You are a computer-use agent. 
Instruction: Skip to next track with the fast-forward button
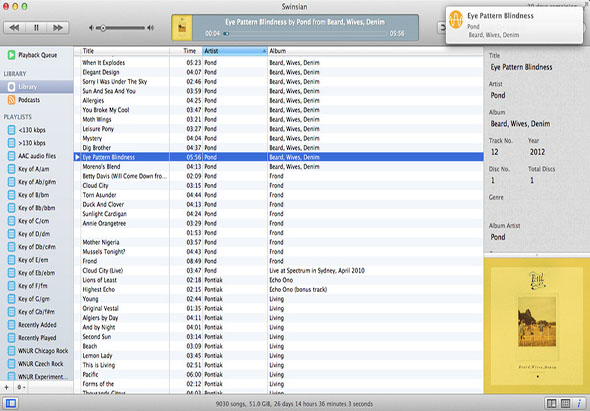[58, 28]
